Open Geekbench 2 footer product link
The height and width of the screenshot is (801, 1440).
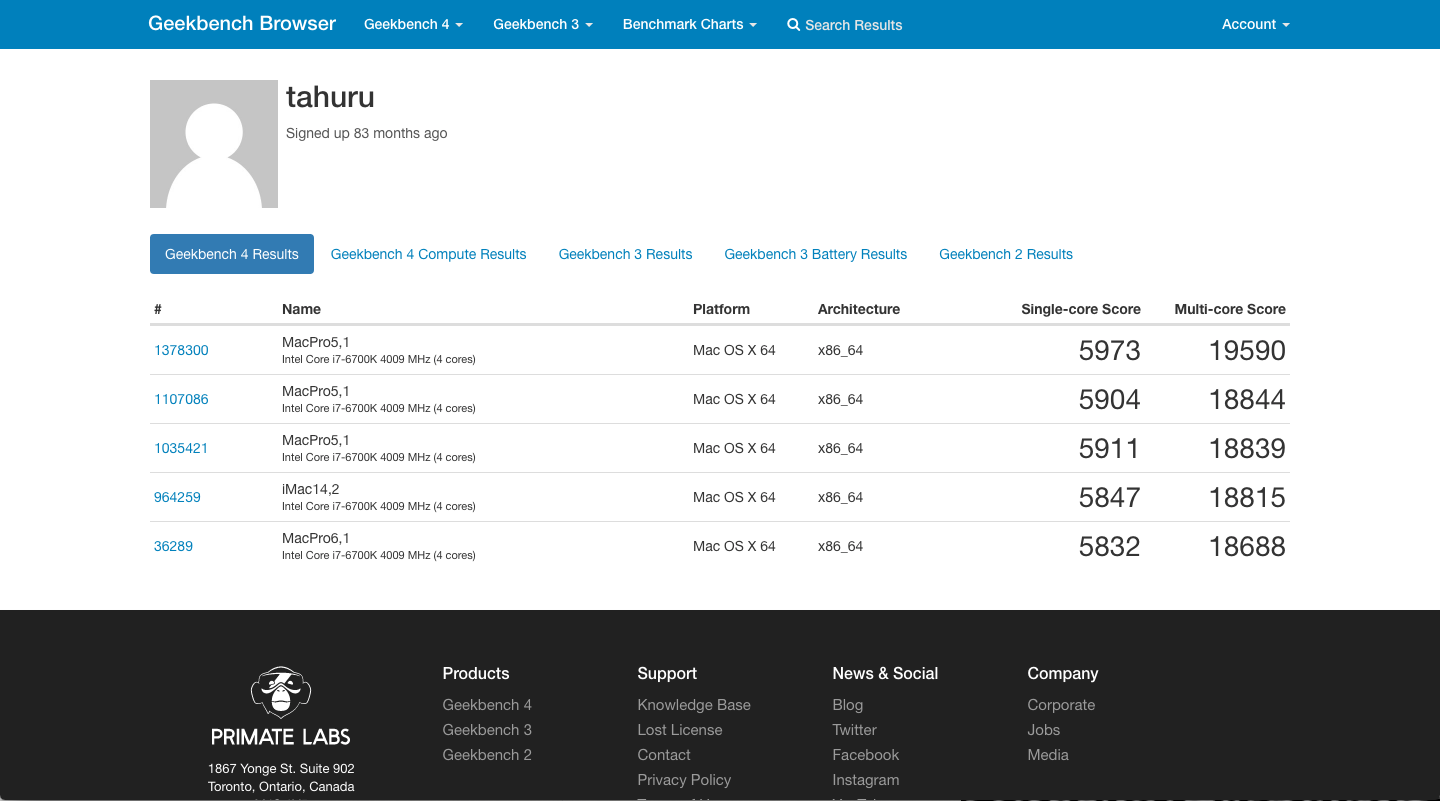487,755
